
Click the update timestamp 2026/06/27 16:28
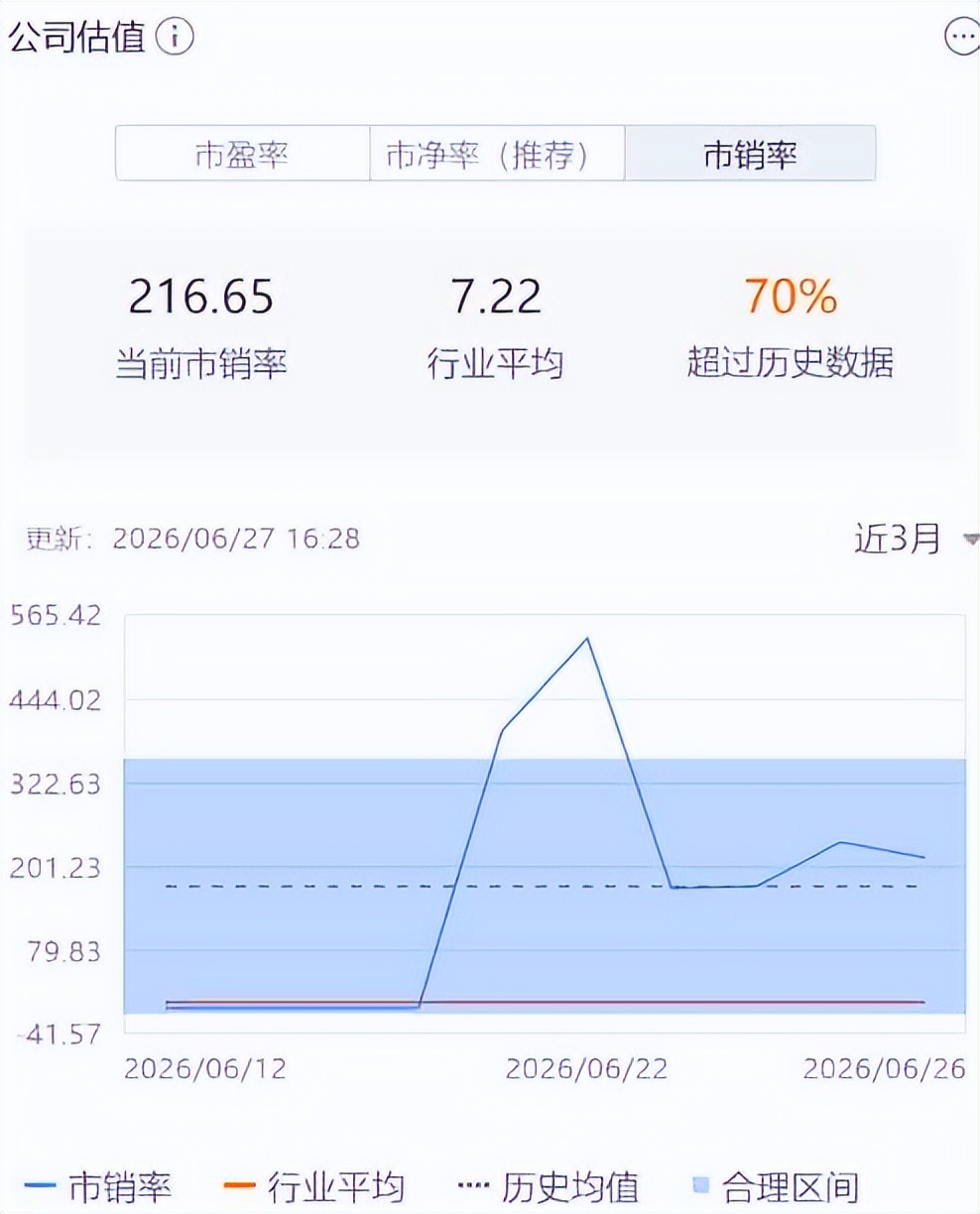(236, 539)
